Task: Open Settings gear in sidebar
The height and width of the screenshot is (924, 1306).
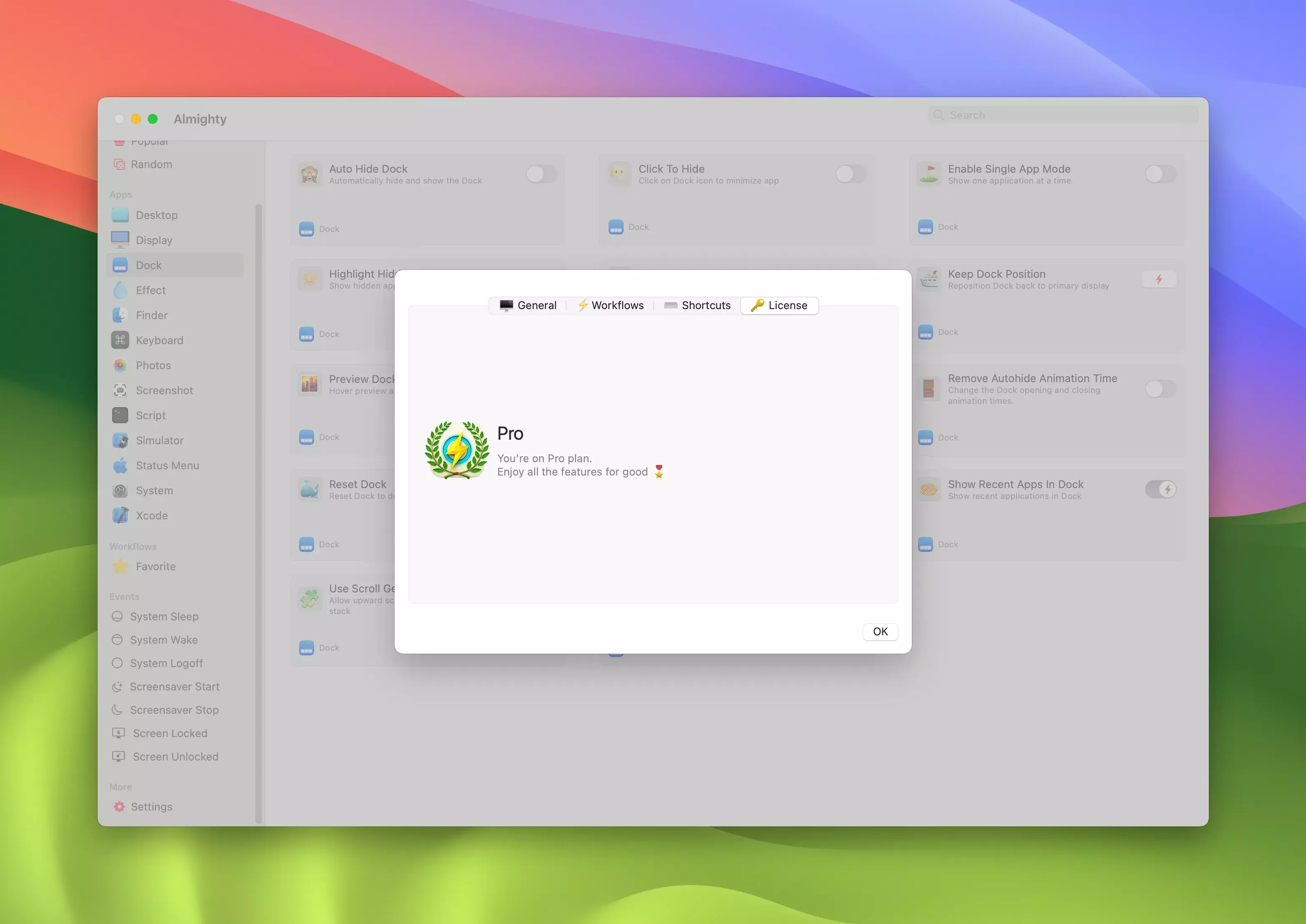Action: click(119, 807)
